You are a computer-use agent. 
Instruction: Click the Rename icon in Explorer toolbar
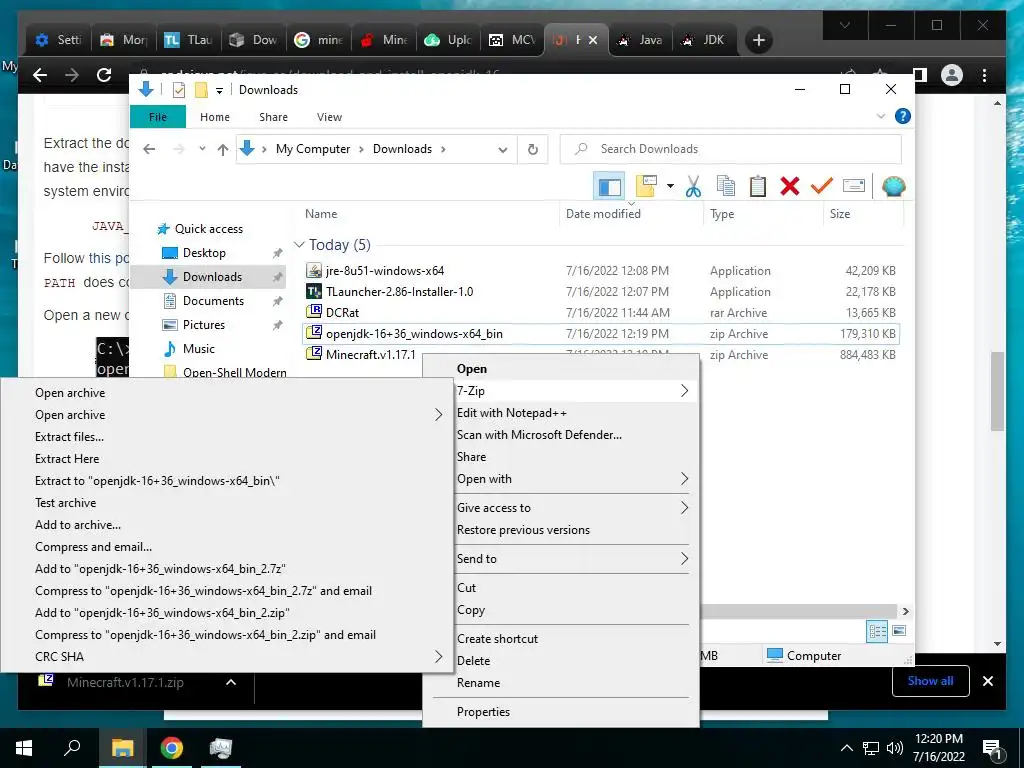[854, 187]
